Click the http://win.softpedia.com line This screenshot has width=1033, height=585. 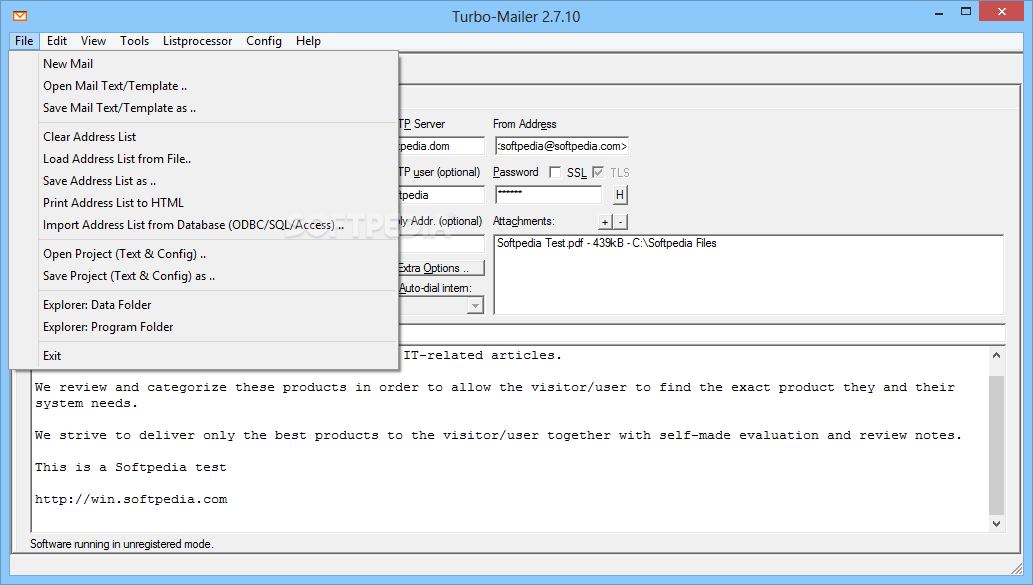coord(131,499)
